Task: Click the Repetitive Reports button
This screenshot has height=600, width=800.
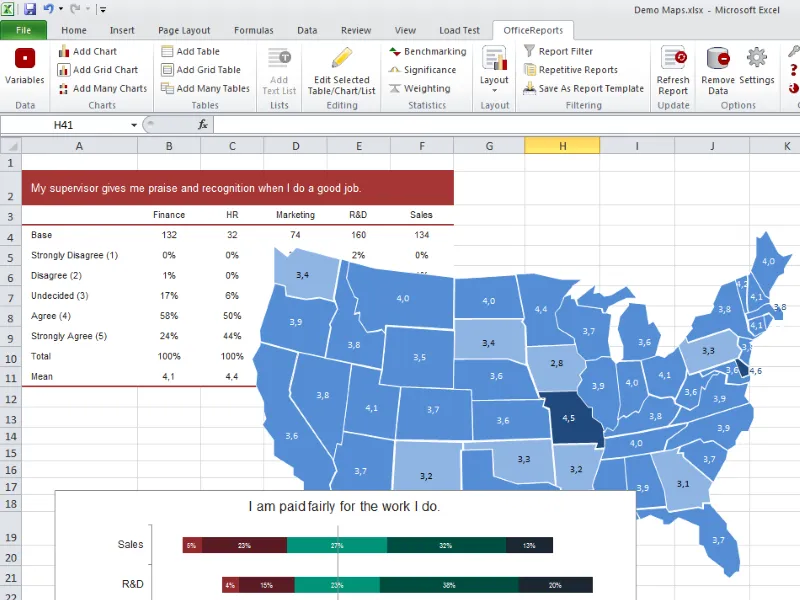Action: pos(571,70)
